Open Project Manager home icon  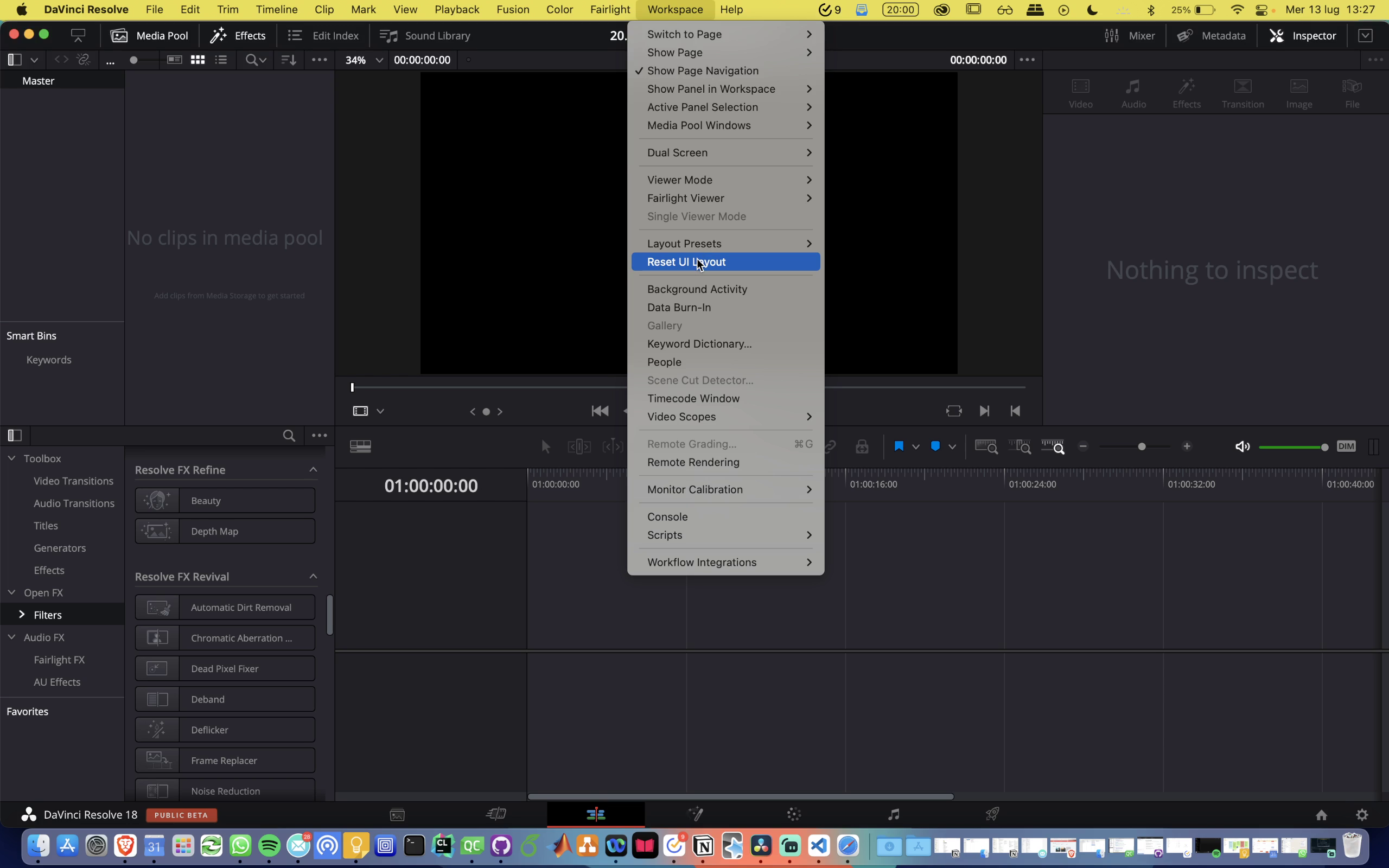[x=1322, y=815]
